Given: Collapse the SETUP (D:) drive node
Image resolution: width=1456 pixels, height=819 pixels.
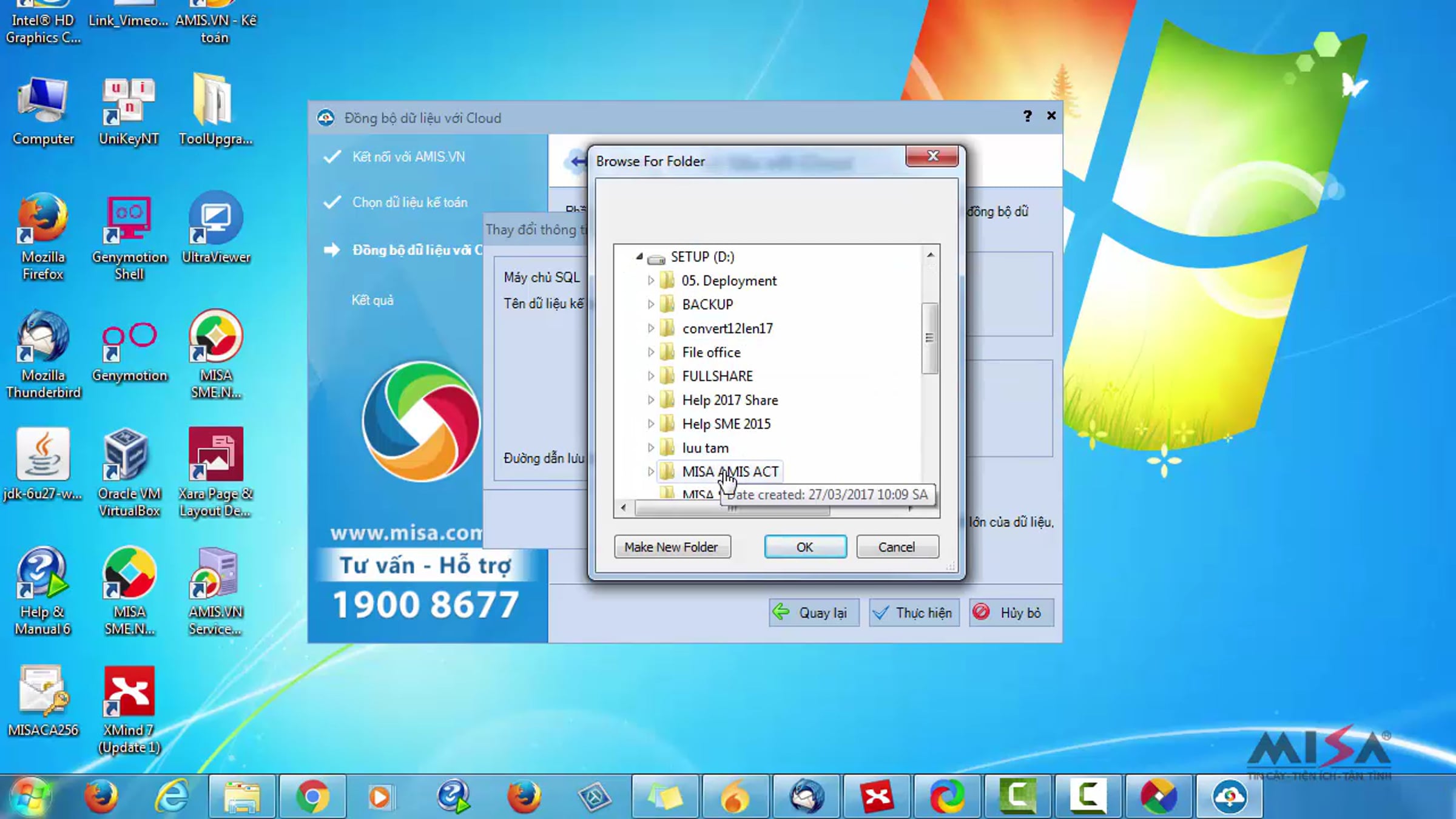Looking at the screenshot, I should pos(639,257).
